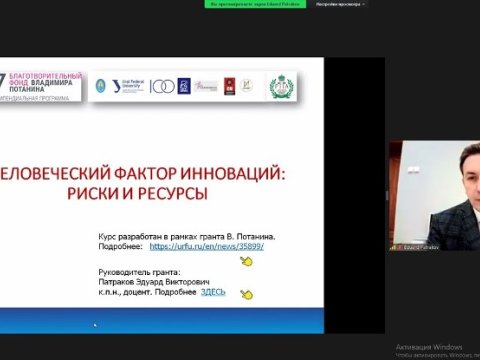Image resolution: width=480 pixels, height=360 pixels.
Task: Follow the ЗДЕСЬ link on the slide
Action: (x=213, y=292)
